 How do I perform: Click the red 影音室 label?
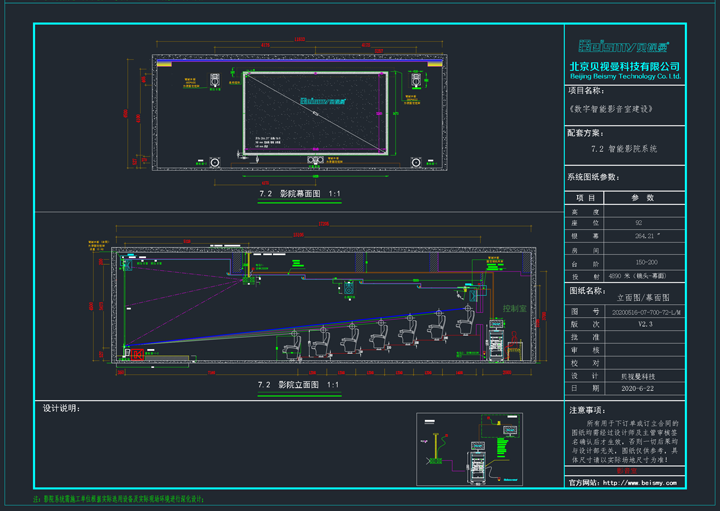[x=626, y=471]
